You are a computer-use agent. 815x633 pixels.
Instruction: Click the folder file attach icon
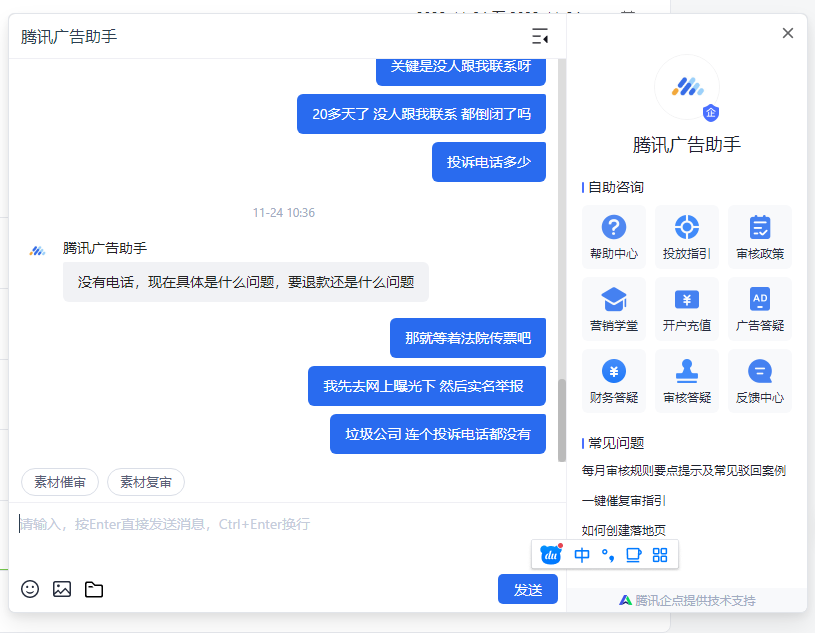click(94, 589)
